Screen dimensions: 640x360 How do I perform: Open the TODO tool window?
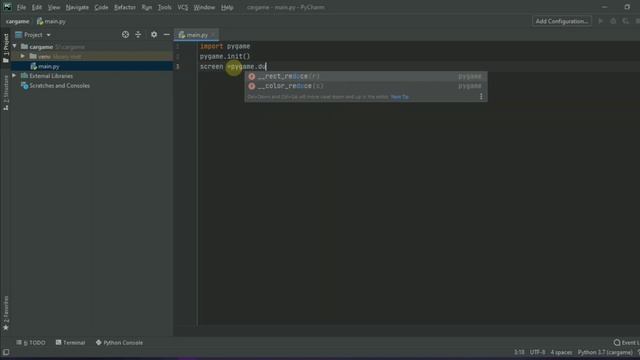point(31,342)
